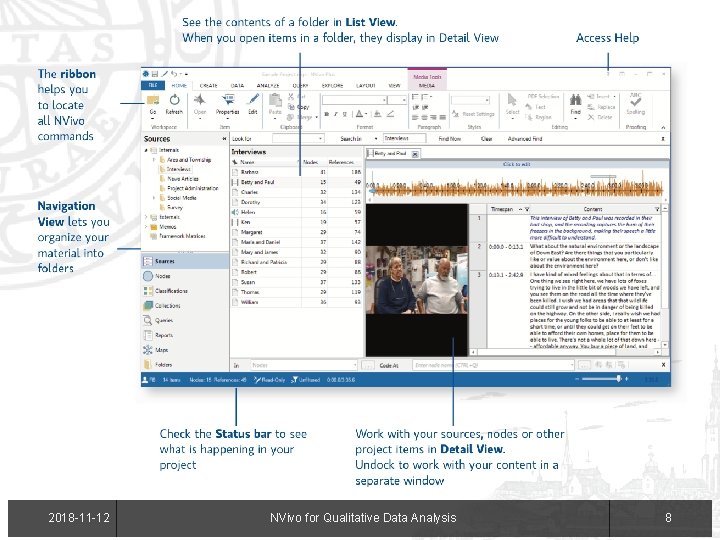720x540 pixels.
Task: Click the Go workspace icon in the ribbon
Action: pyautogui.click(x=153, y=100)
